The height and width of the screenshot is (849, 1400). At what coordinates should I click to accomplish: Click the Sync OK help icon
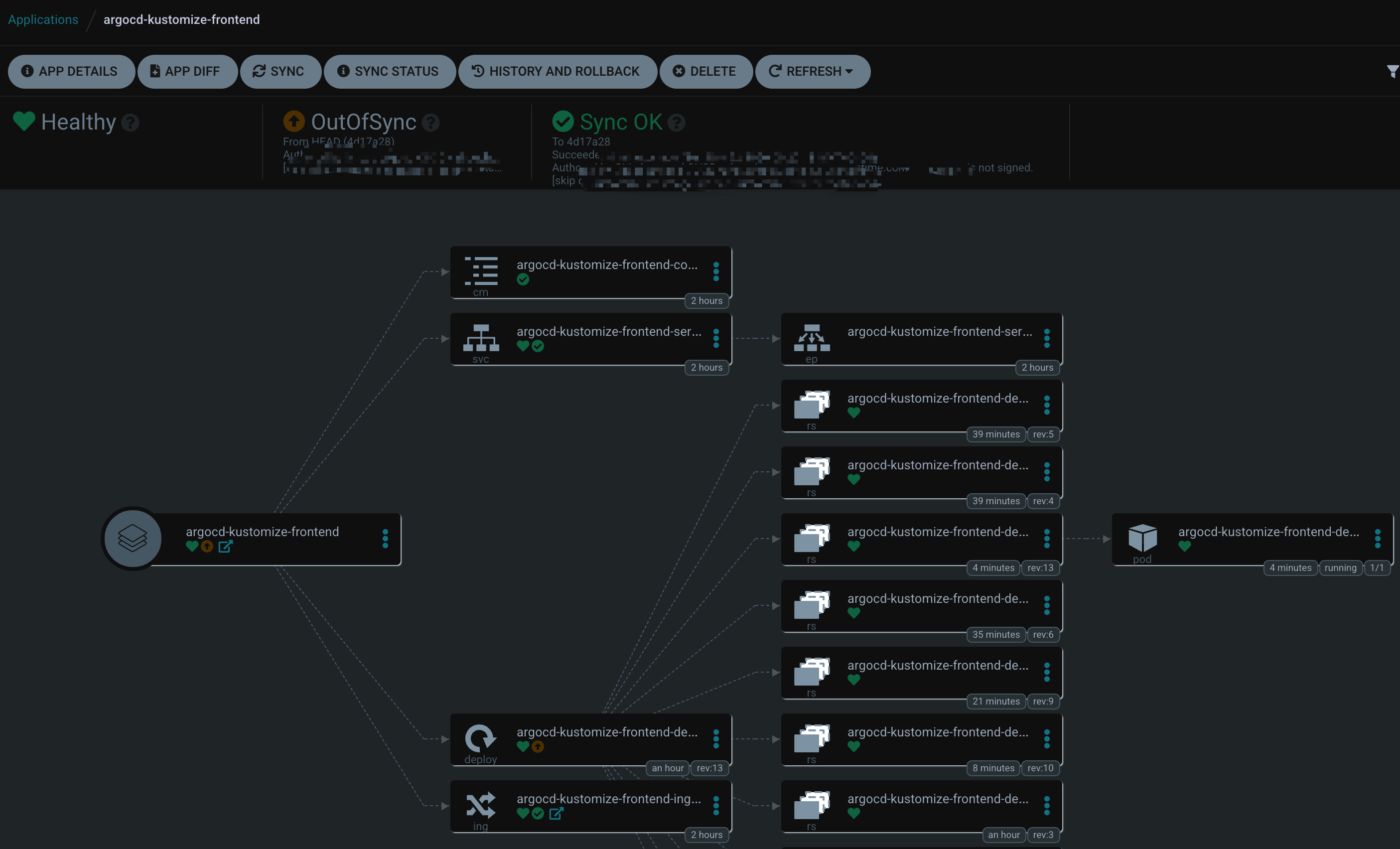(x=676, y=122)
